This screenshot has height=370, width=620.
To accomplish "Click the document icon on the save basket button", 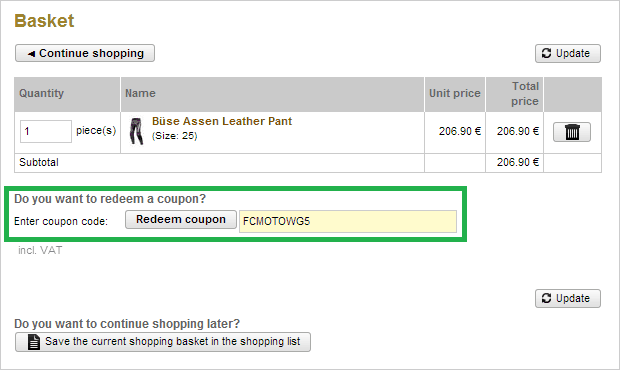I will [34, 342].
